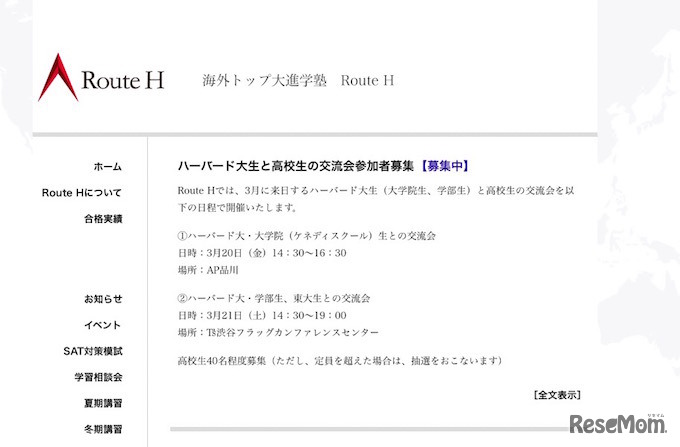Click the text 場所：TS渋谷フラッグカンファレンスセンター
The image size is (680, 447).
[x=278, y=333]
